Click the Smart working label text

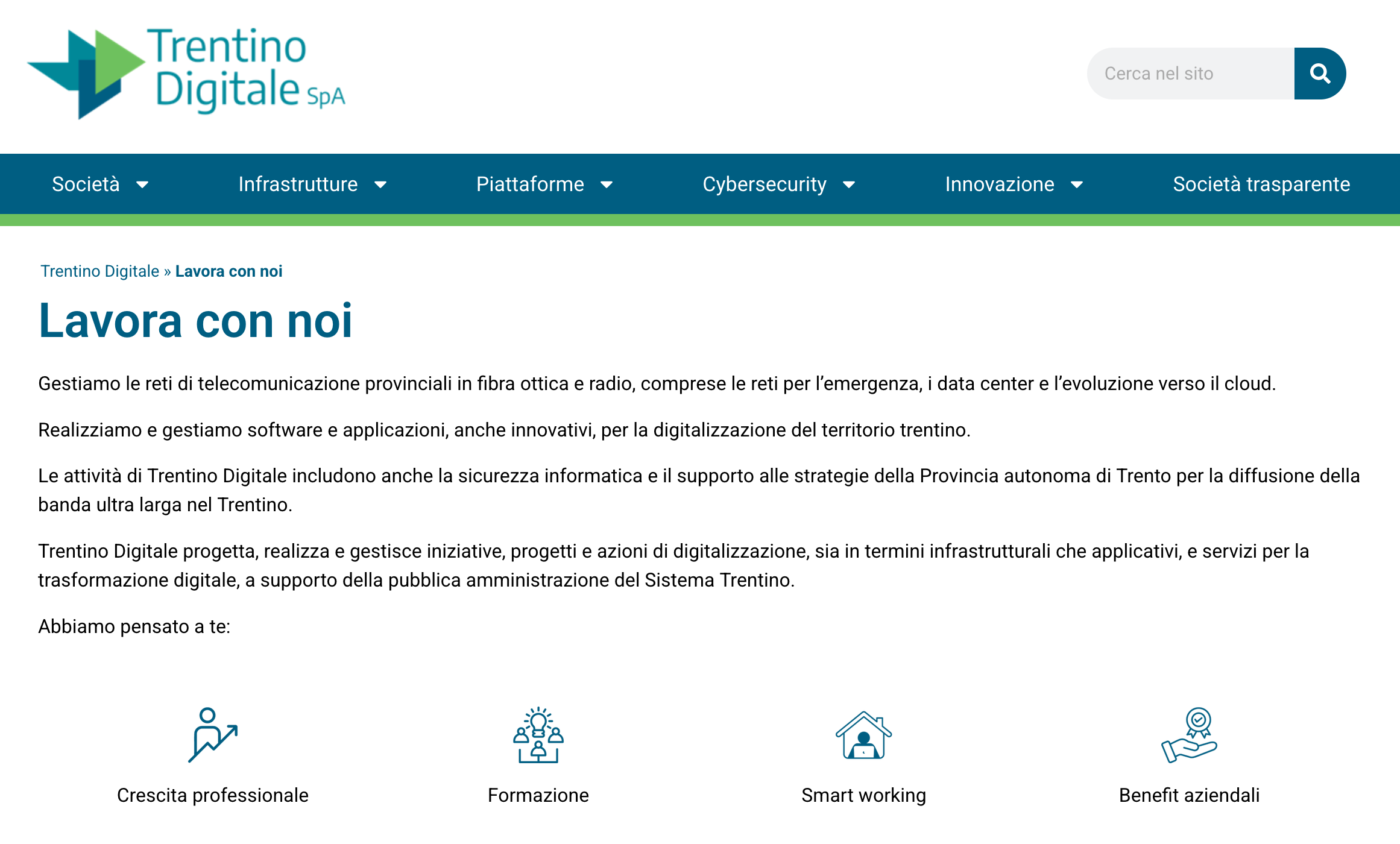tap(864, 795)
